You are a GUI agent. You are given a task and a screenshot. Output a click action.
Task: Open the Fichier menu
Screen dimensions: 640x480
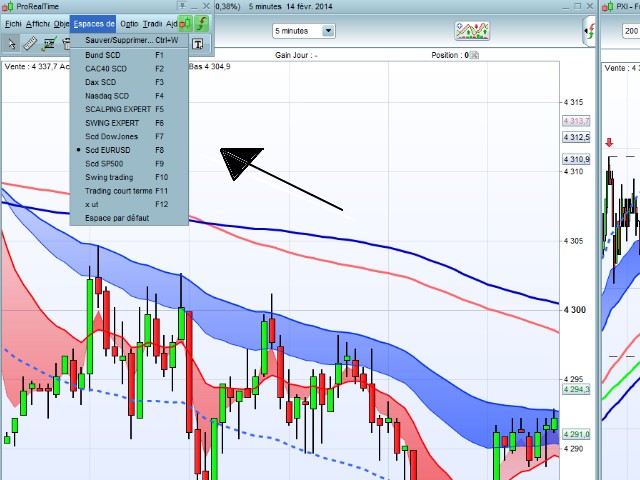(x=13, y=24)
